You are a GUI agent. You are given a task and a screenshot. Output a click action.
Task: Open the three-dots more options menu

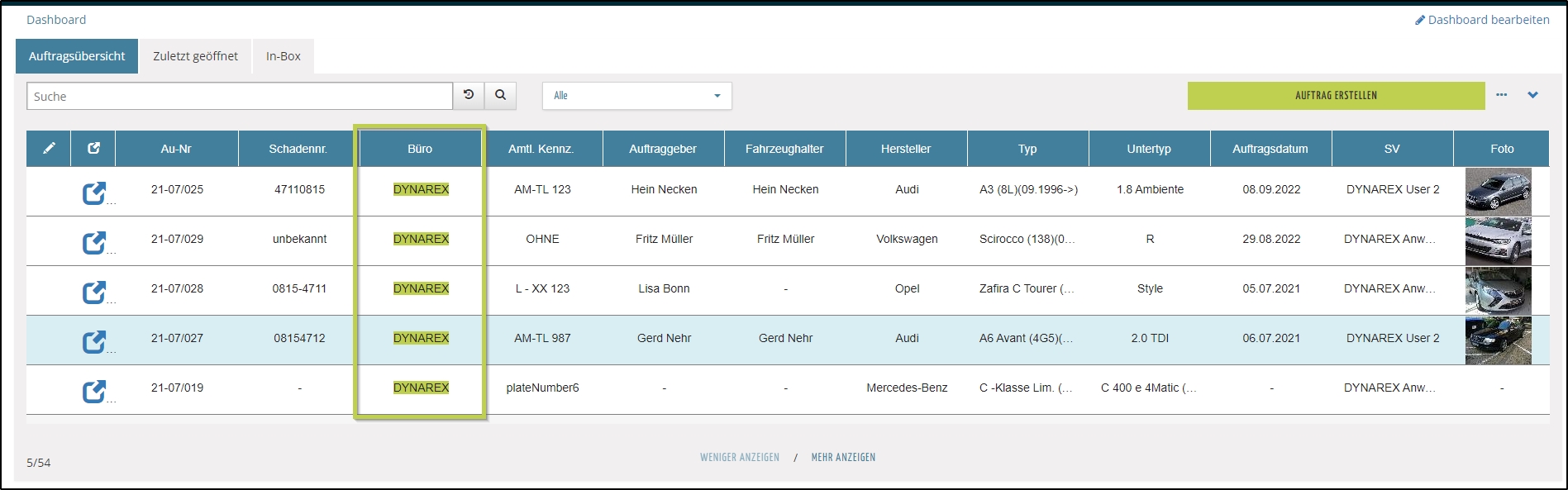1501,95
